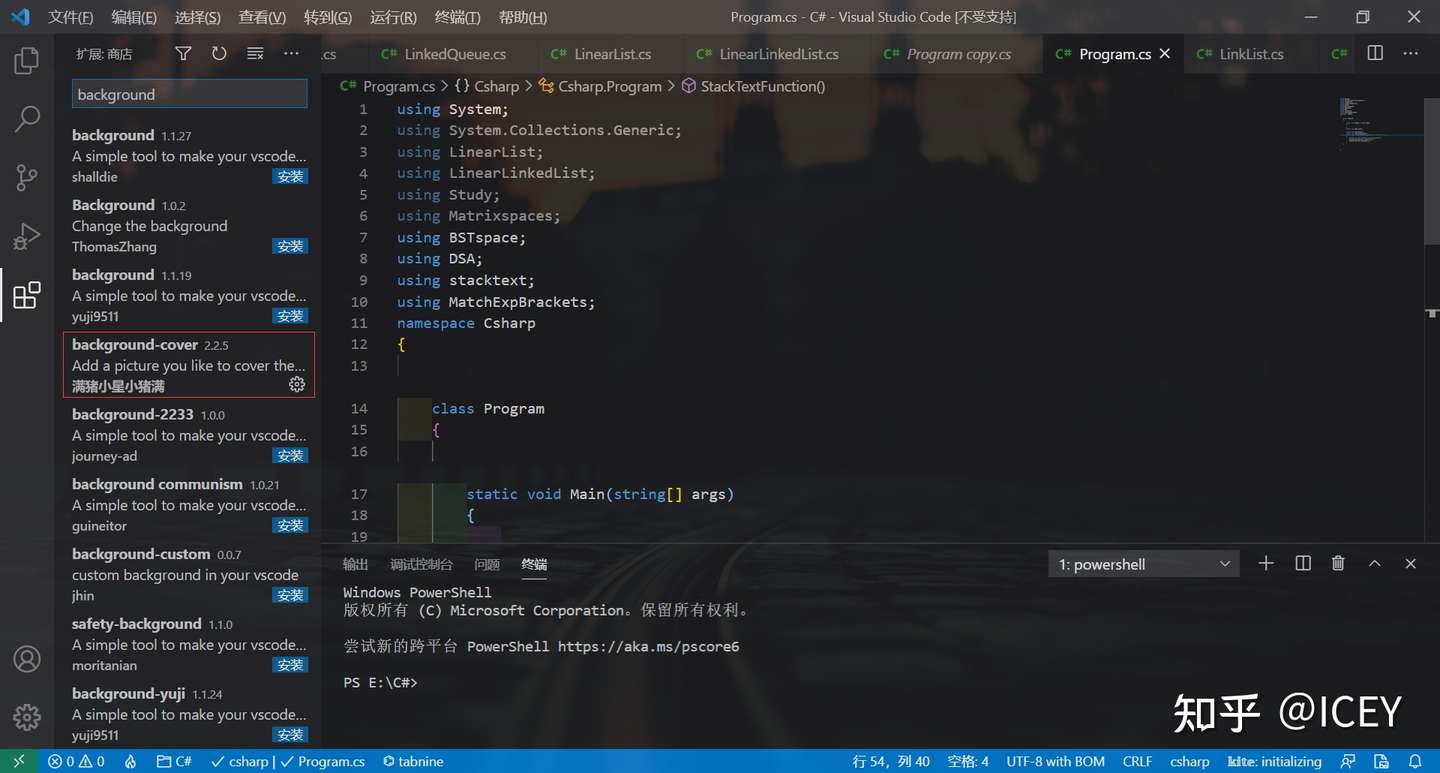Screen dimensions: 1440x773
Task: Close the Program.cs tab
Action: 1165,54
